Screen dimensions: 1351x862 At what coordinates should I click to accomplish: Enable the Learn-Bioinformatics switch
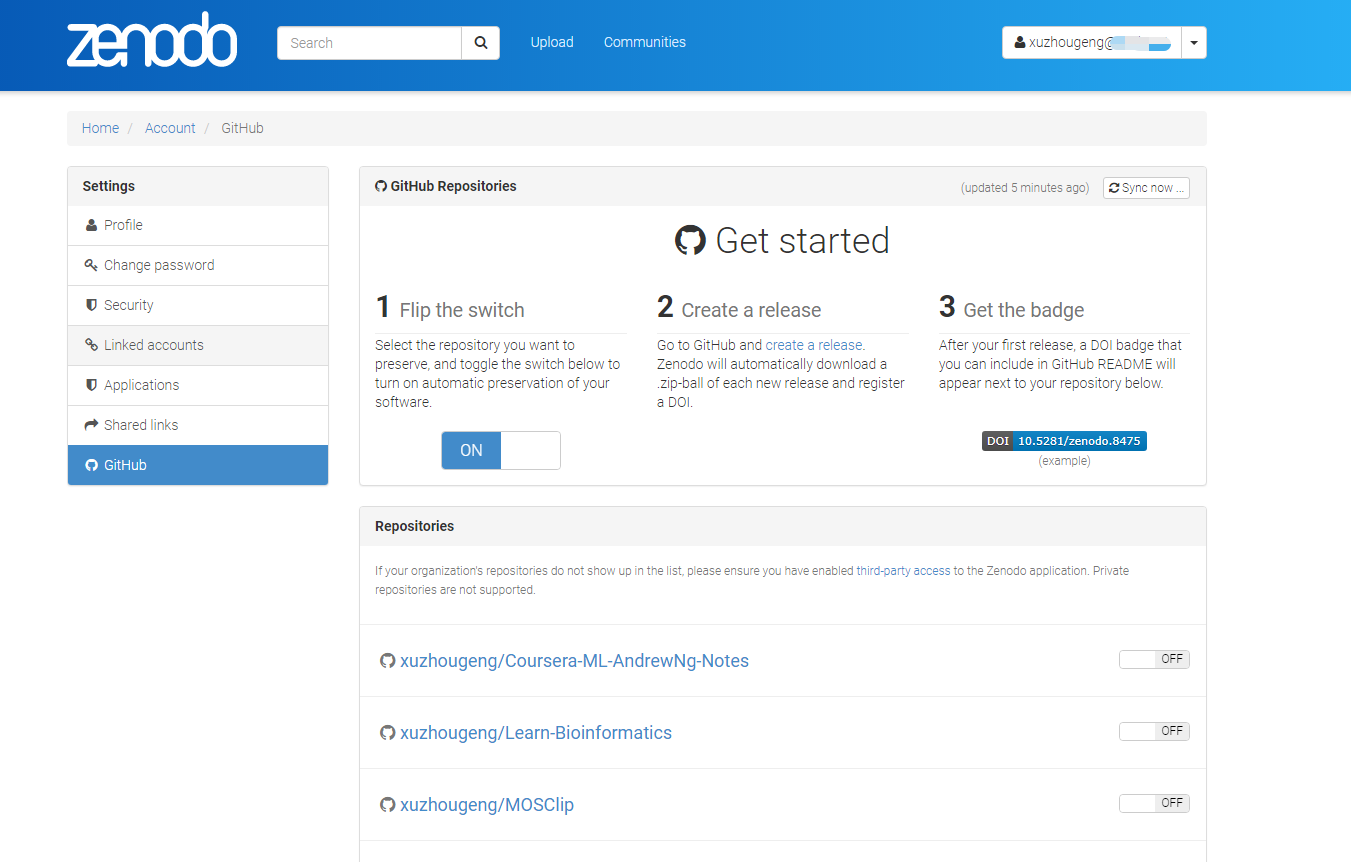click(x=1154, y=731)
